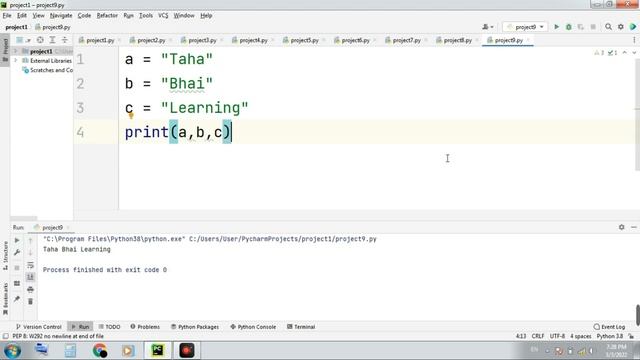Change the CRLF line separator

(x=538, y=336)
